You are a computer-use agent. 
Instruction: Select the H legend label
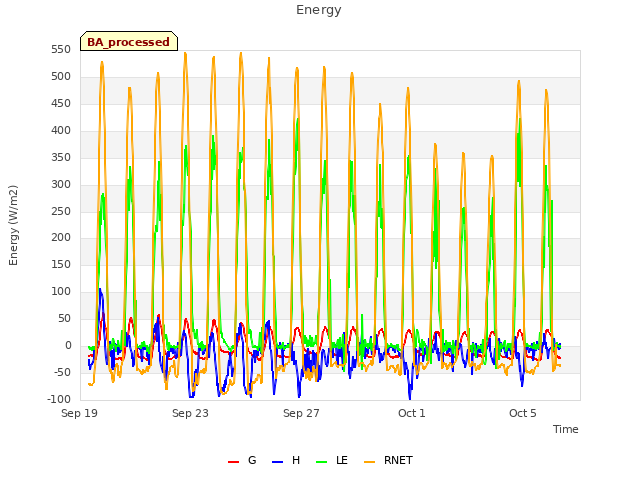[296, 460]
